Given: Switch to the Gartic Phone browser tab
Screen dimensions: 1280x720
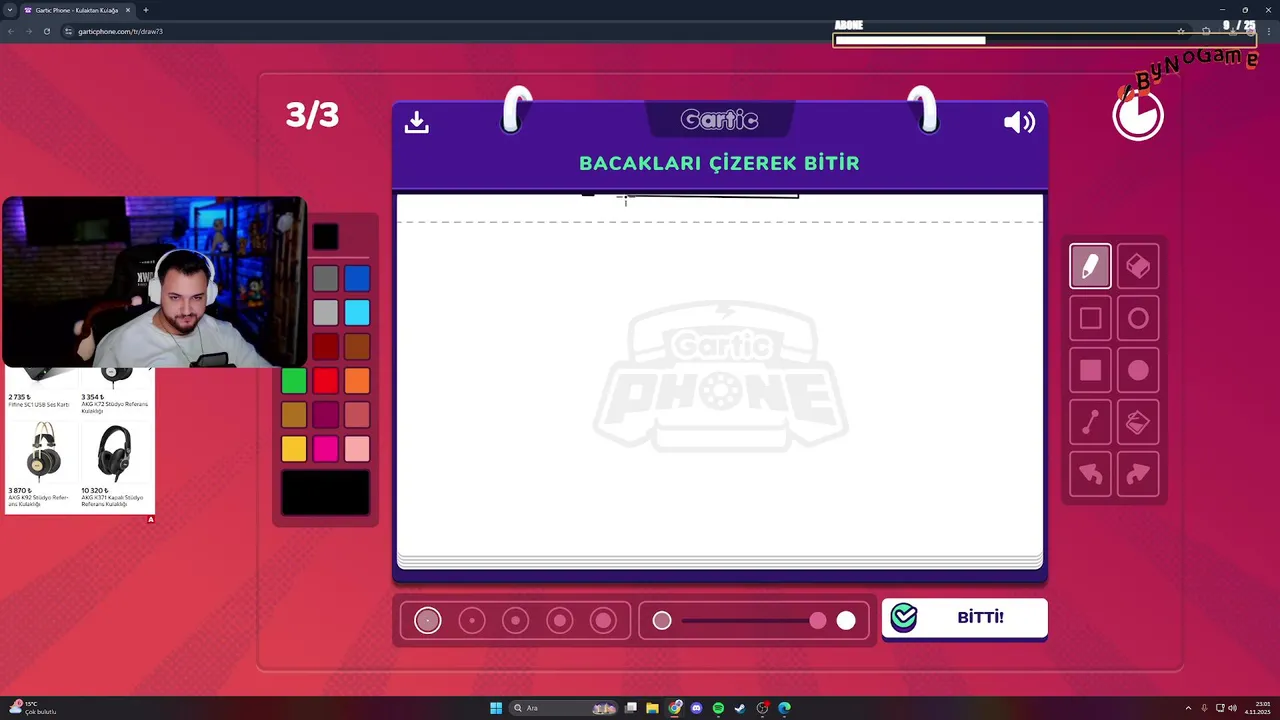Looking at the screenshot, I should (x=76, y=10).
